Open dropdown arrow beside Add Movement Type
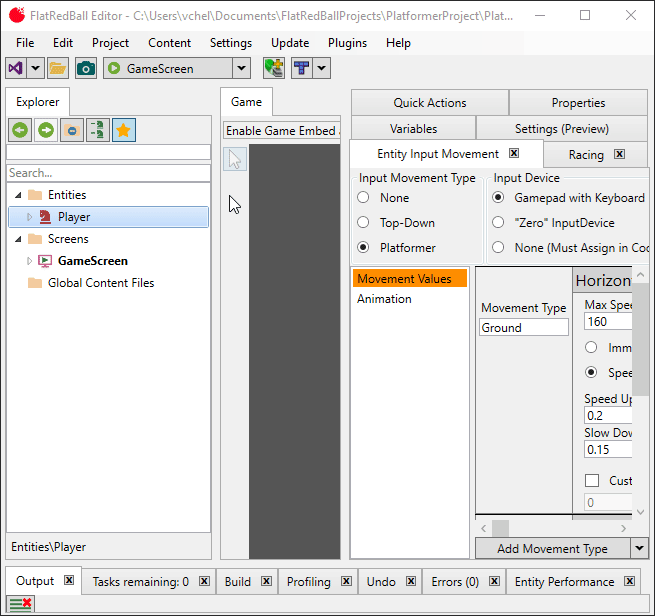The image size is (655, 616). pos(639,548)
